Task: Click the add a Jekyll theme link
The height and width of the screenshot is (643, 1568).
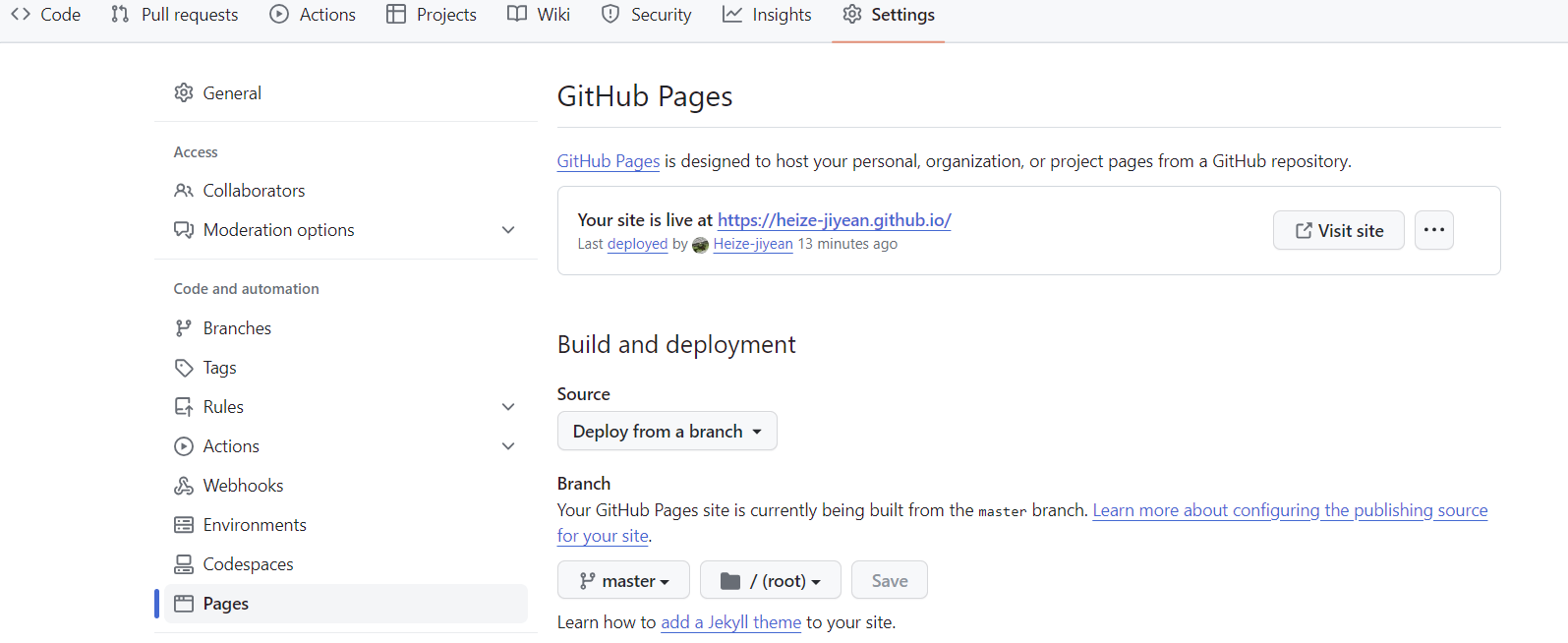Action: coord(731,622)
